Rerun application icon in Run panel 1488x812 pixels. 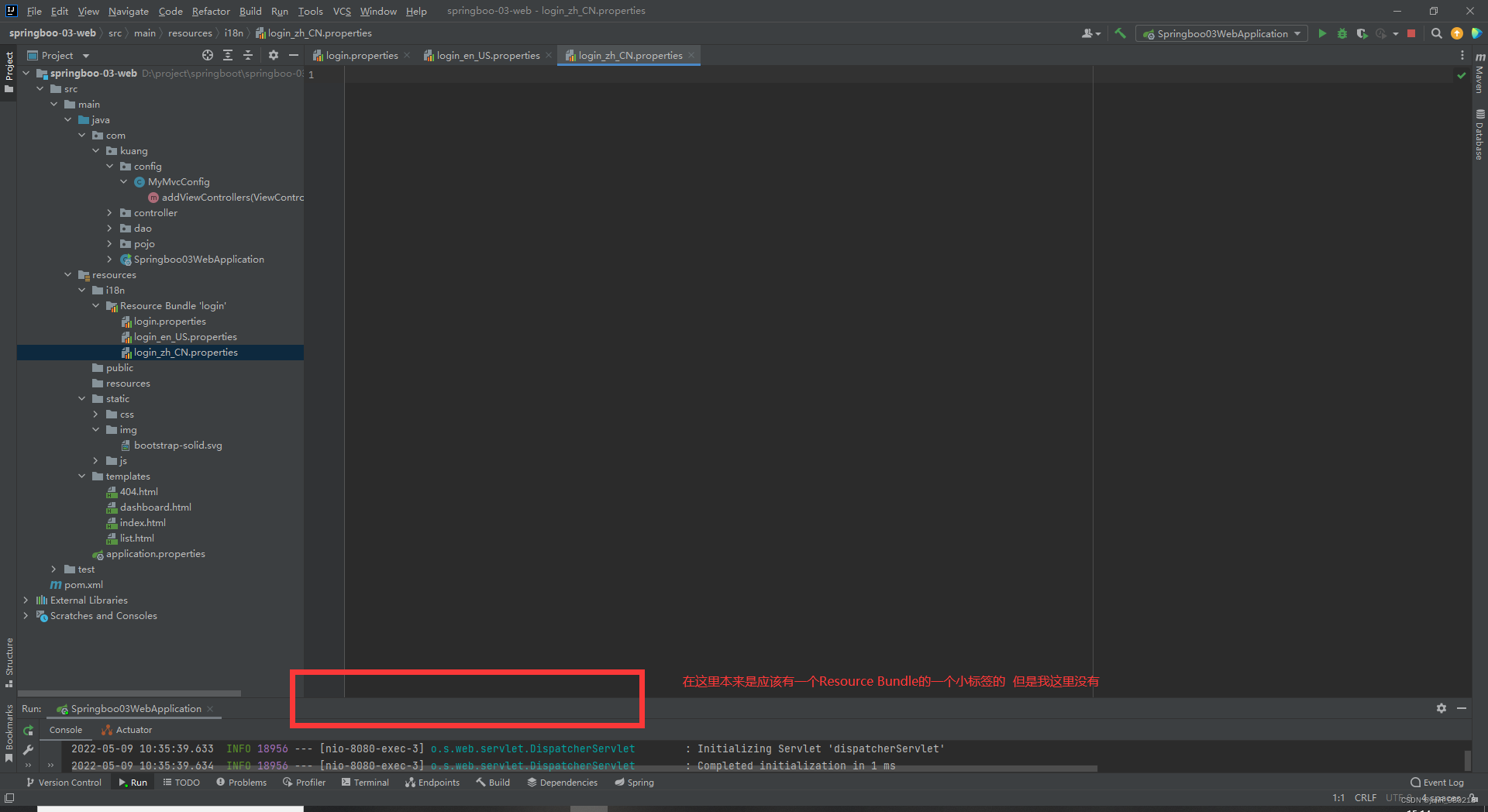click(29, 730)
